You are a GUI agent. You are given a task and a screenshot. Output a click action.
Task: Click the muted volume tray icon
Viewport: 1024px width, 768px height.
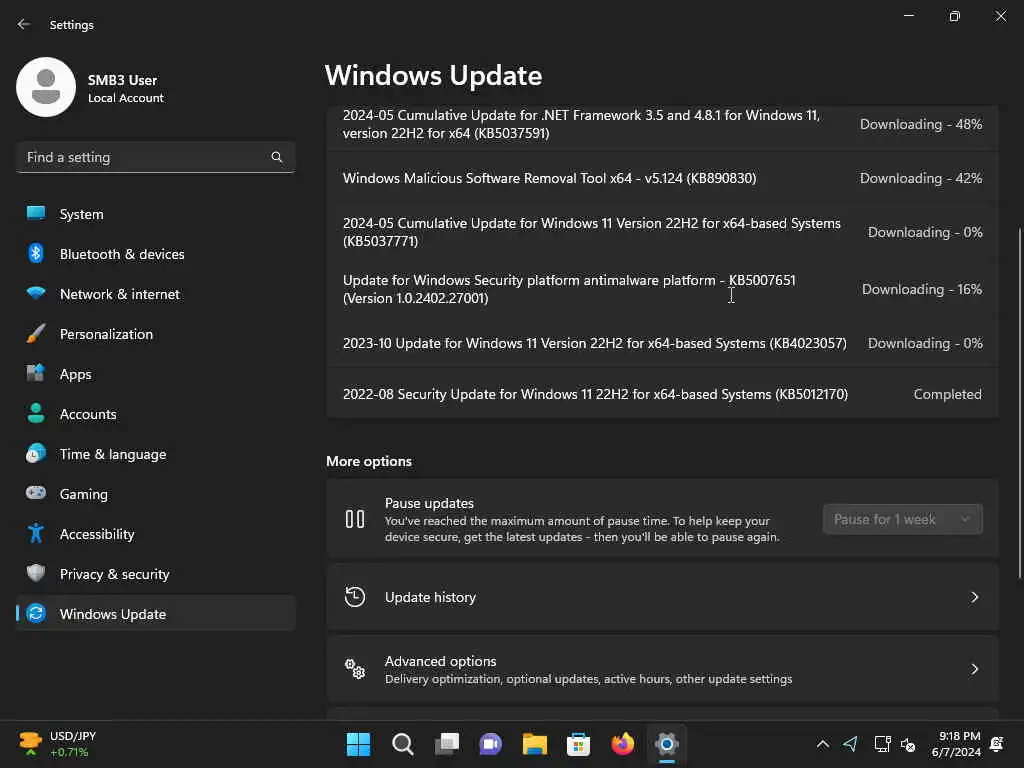click(x=908, y=744)
